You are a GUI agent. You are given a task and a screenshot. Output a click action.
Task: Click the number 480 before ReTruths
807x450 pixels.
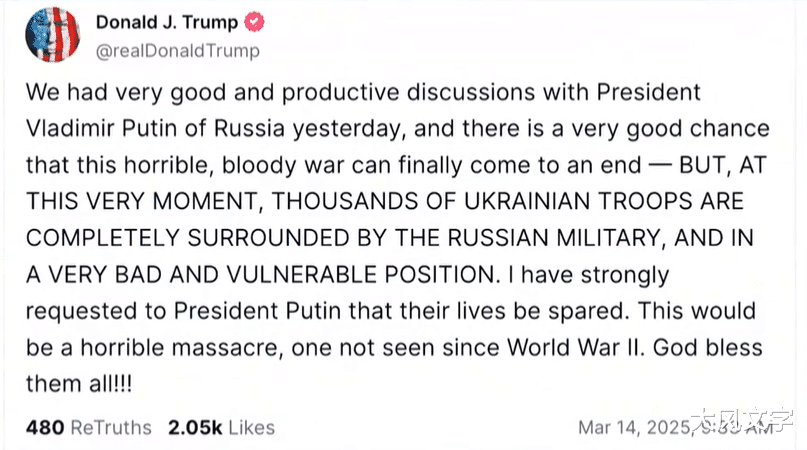(x=44, y=427)
